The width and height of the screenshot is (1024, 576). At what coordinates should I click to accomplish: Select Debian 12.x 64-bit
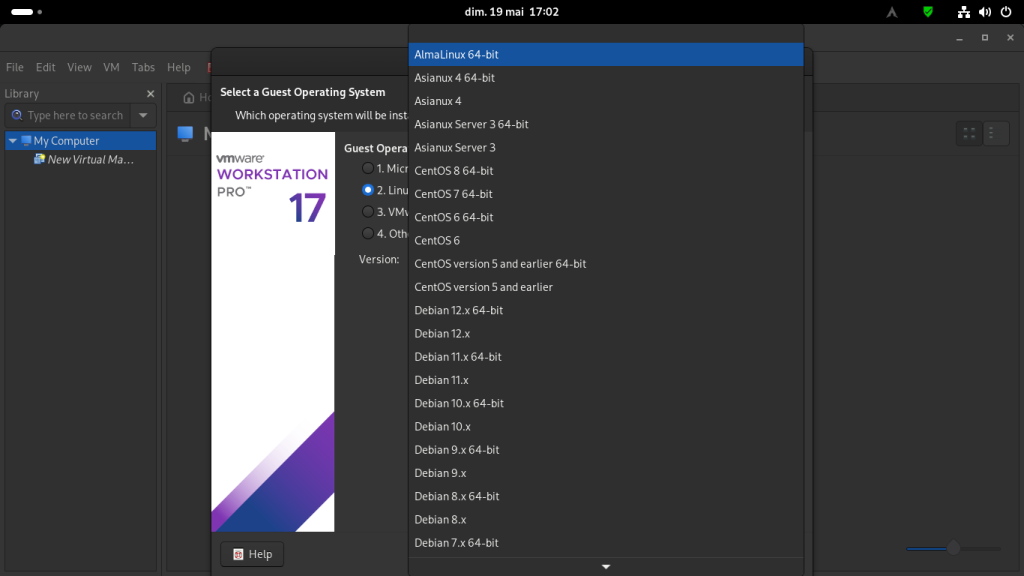tap(605, 310)
